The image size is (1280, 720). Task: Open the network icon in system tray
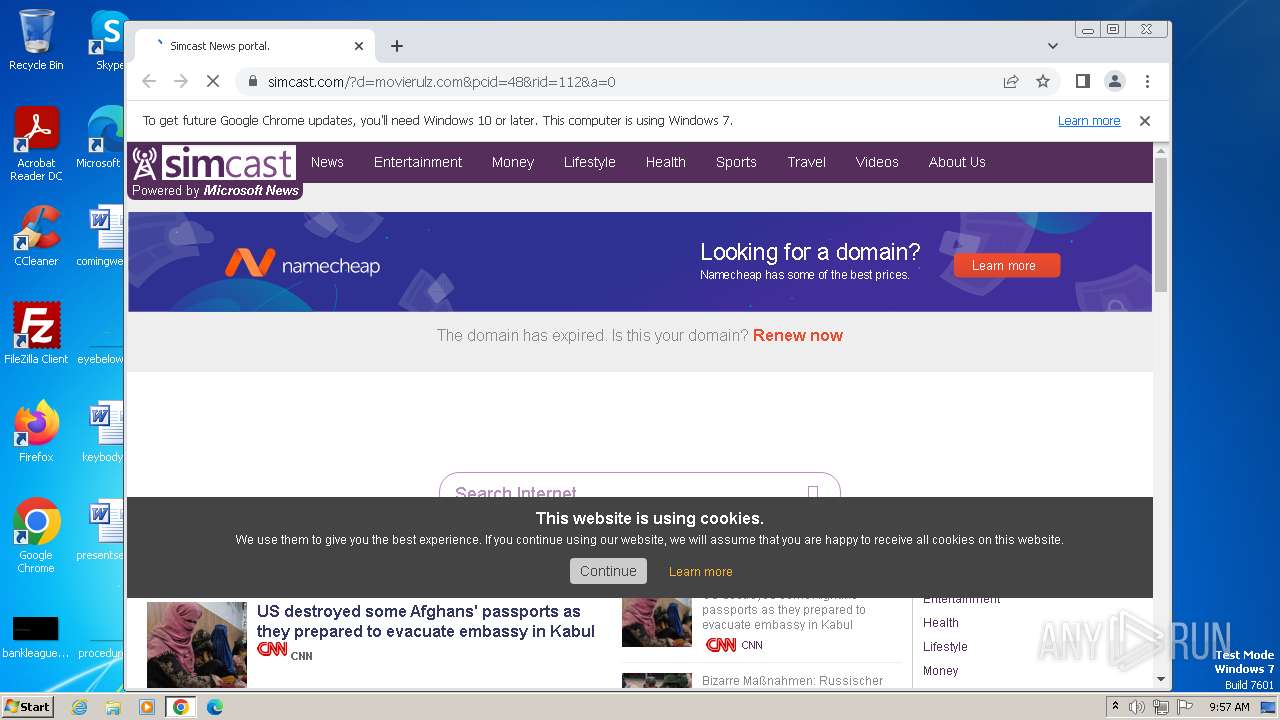(1161, 707)
